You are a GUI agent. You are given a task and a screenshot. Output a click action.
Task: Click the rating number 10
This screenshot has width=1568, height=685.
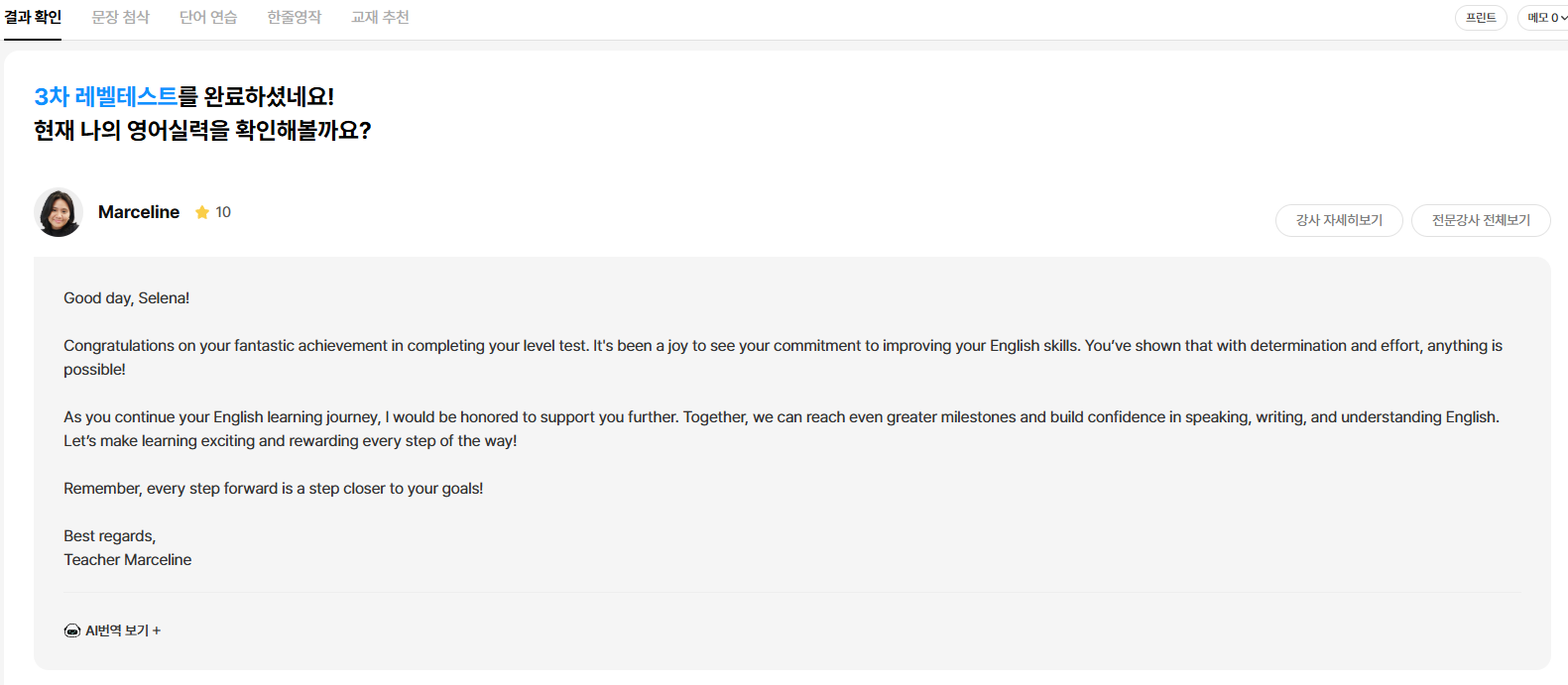click(x=223, y=212)
